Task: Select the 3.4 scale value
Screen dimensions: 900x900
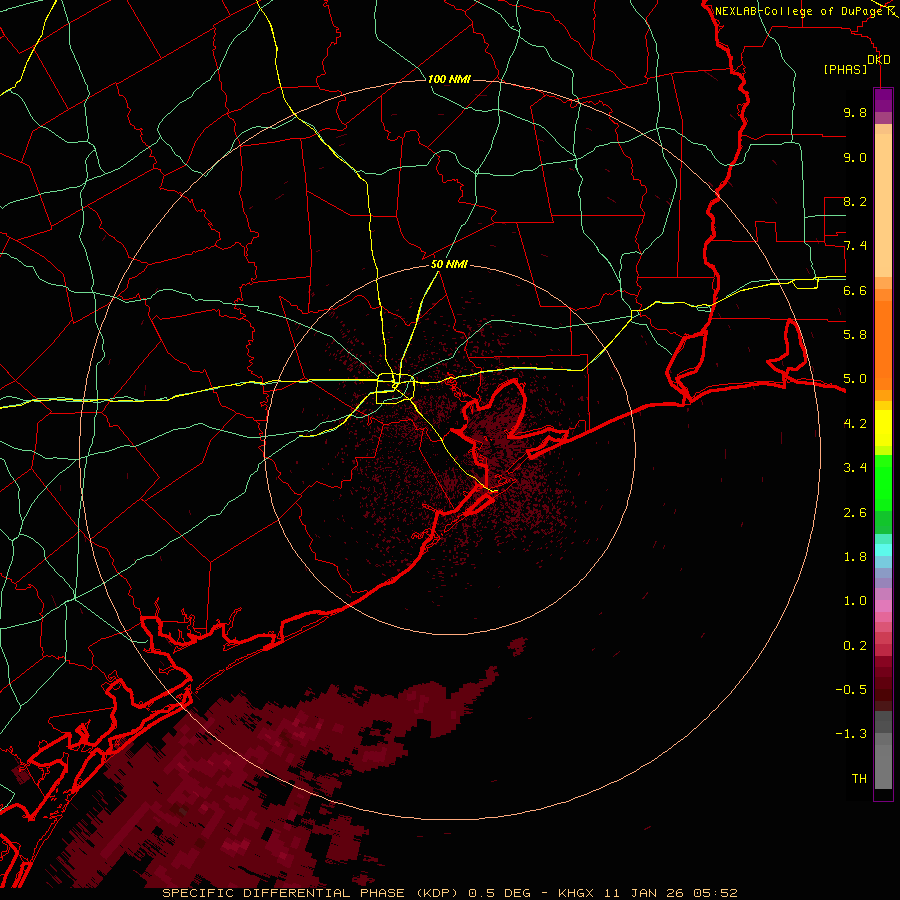Action: coord(855,468)
